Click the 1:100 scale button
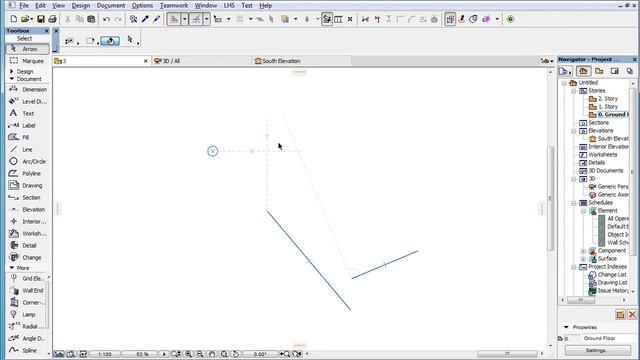 pyautogui.click(x=104, y=354)
